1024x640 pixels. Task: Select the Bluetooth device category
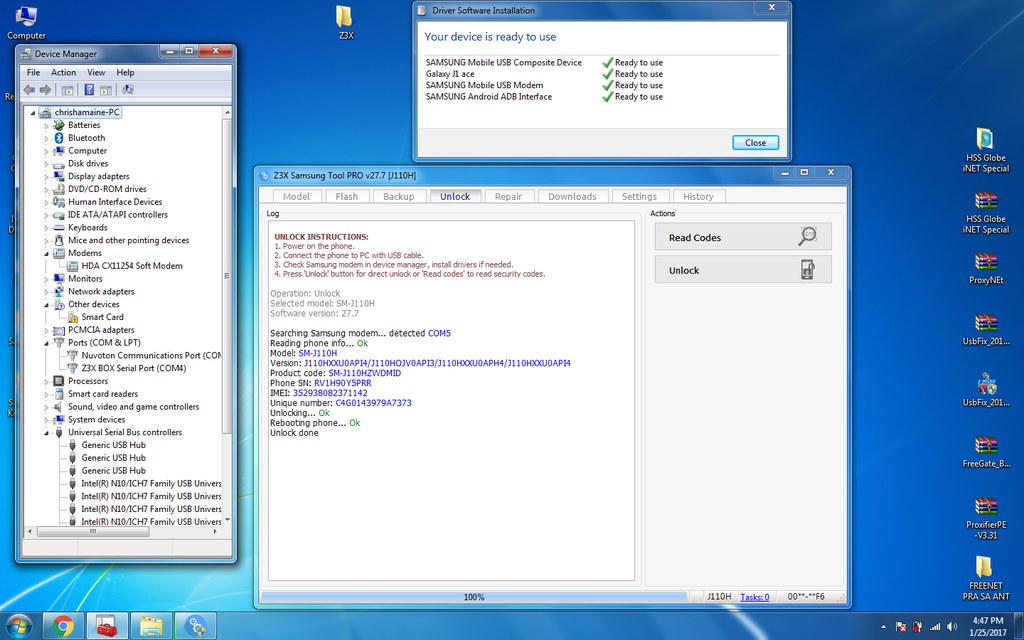click(x=87, y=138)
